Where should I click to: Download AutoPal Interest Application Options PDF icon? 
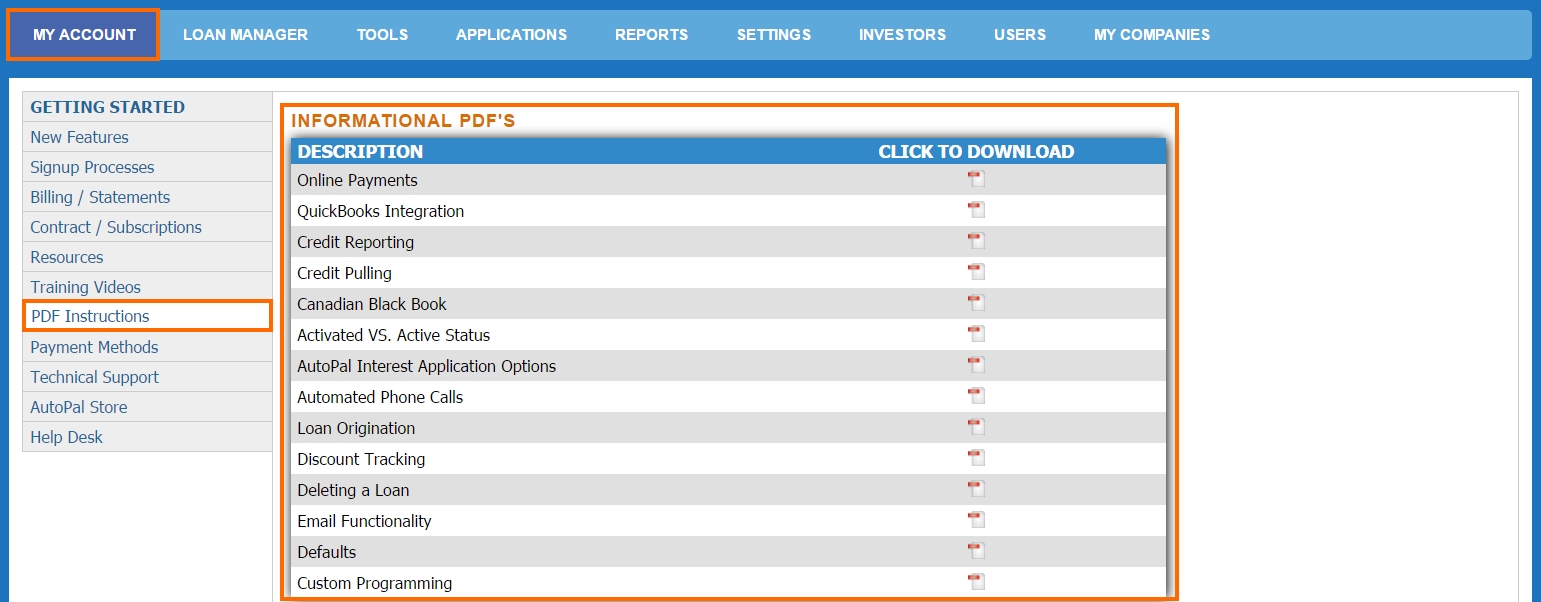point(976,365)
